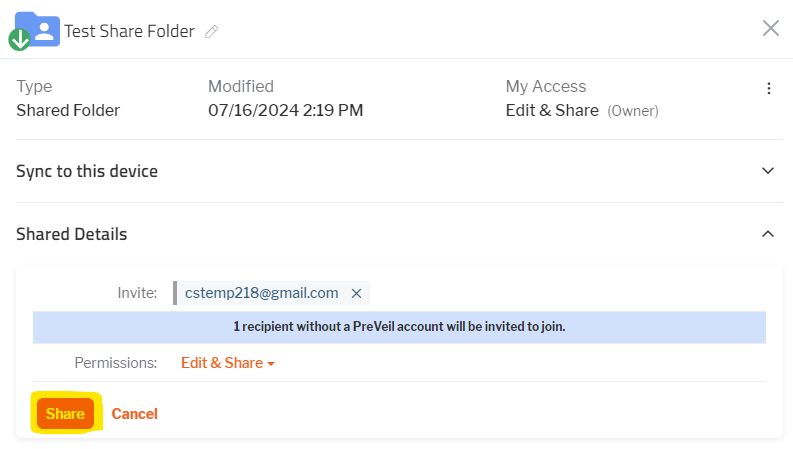
Task: Click the blue PreVeil invitation notice banner
Action: click(x=399, y=327)
